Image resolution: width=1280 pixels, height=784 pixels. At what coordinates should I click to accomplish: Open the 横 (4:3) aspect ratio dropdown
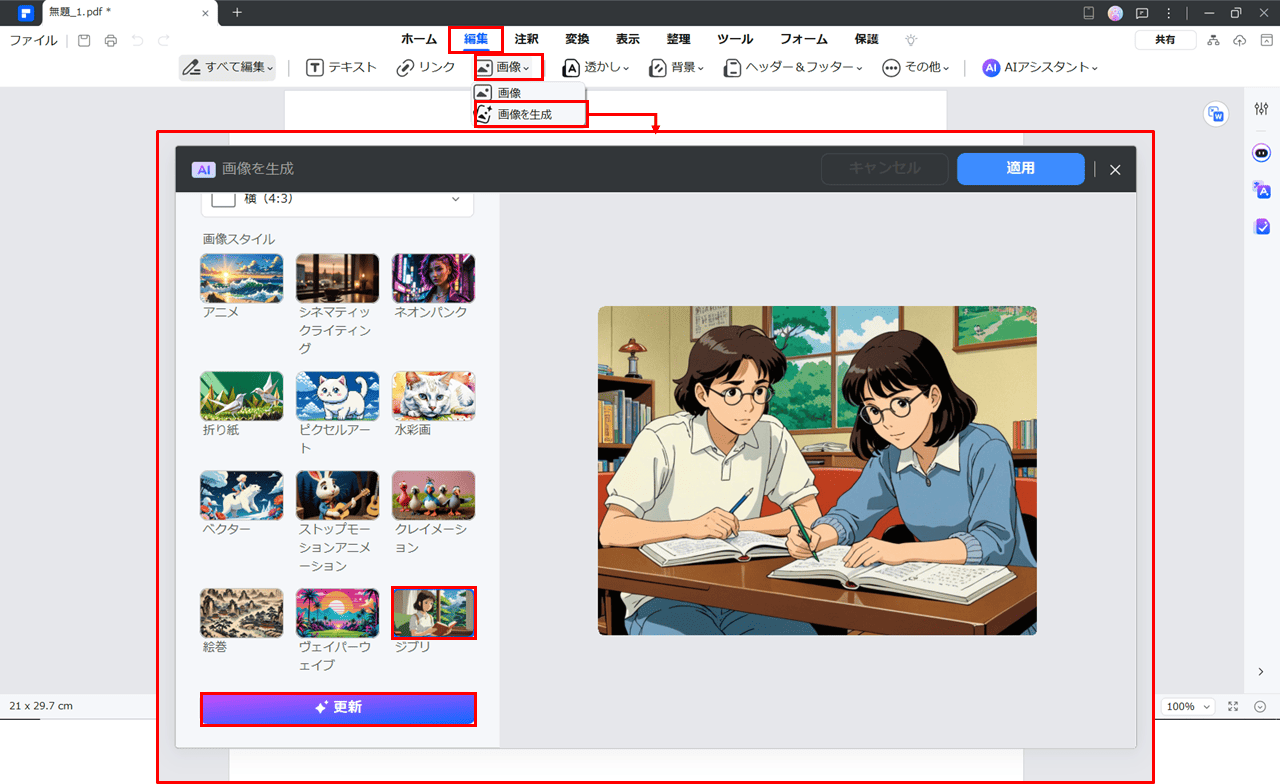338,199
